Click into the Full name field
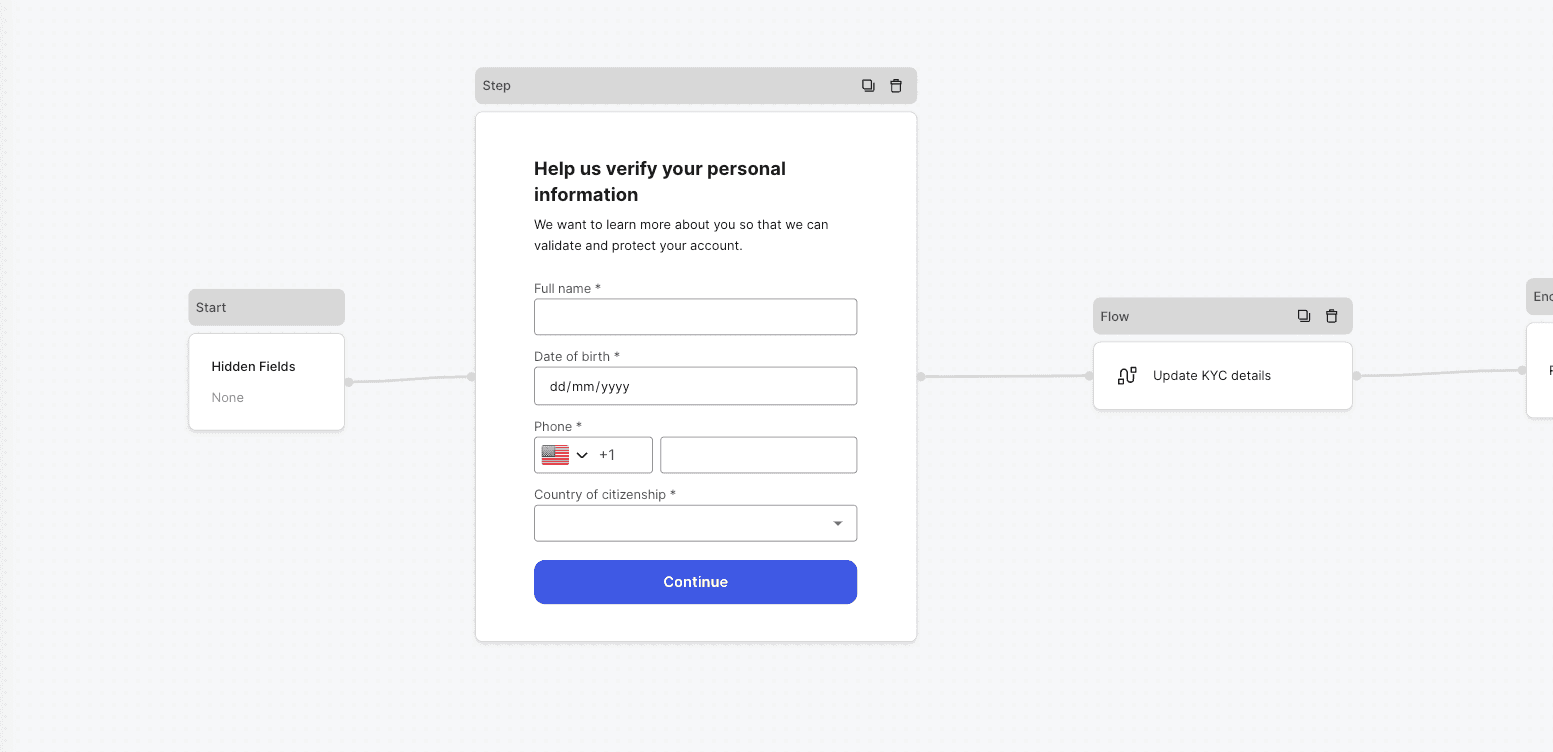This screenshot has height=752, width=1553. pos(695,317)
